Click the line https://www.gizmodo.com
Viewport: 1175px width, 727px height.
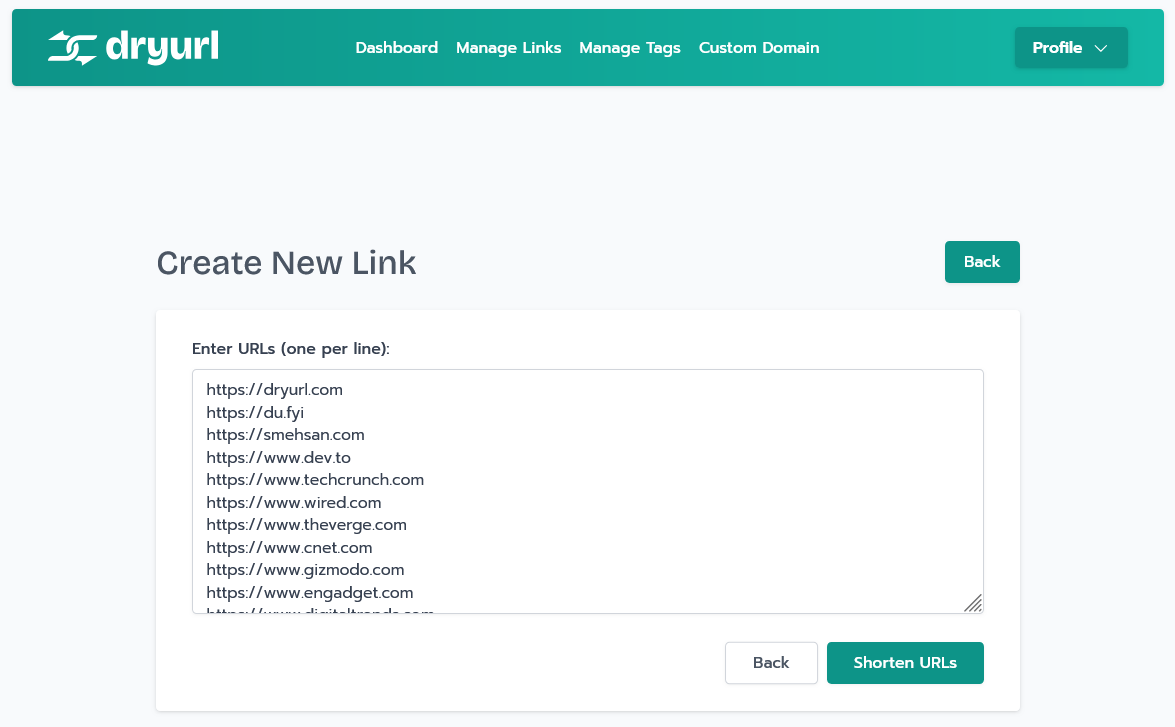point(305,570)
